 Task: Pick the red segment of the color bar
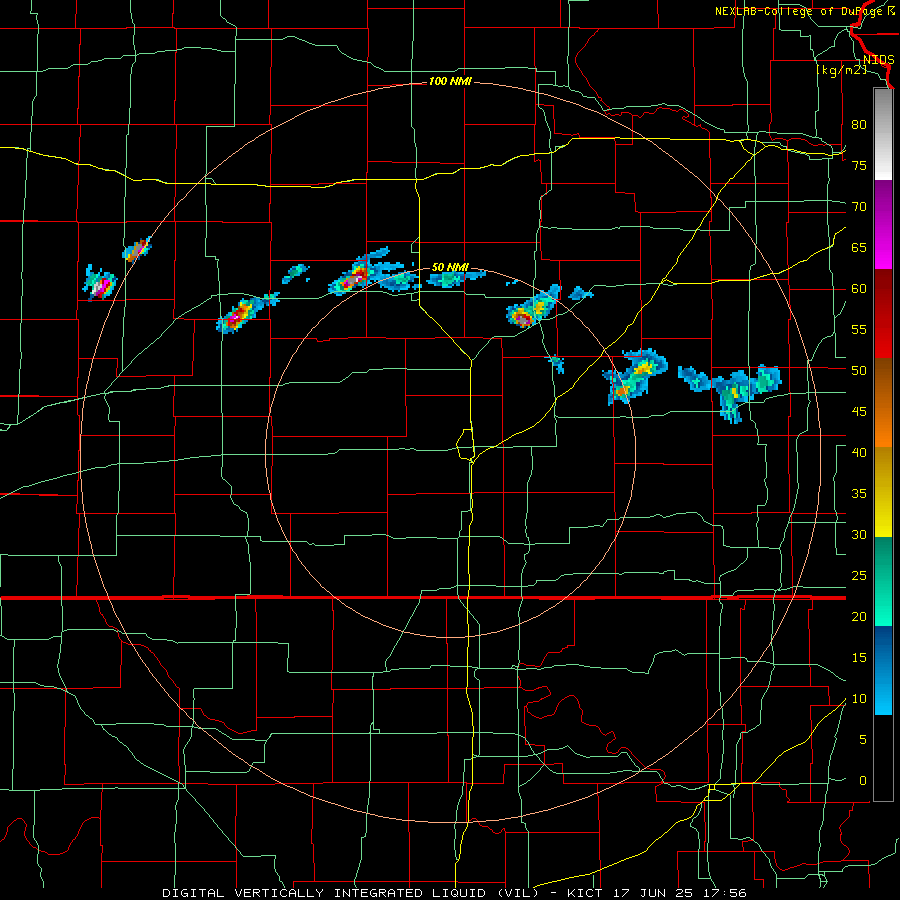(x=883, y=313)
